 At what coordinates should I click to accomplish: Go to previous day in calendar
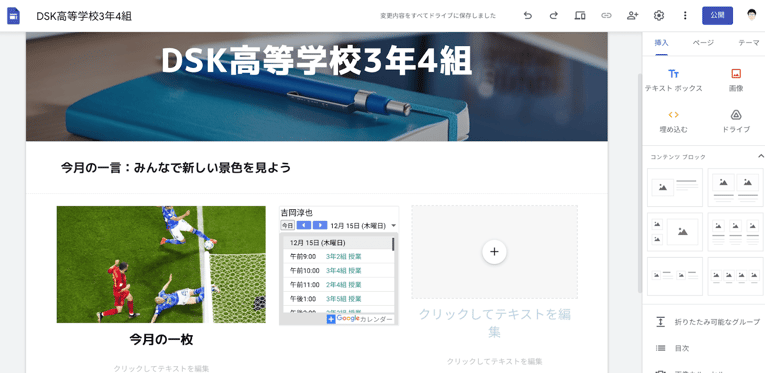[x=303, y=225]
